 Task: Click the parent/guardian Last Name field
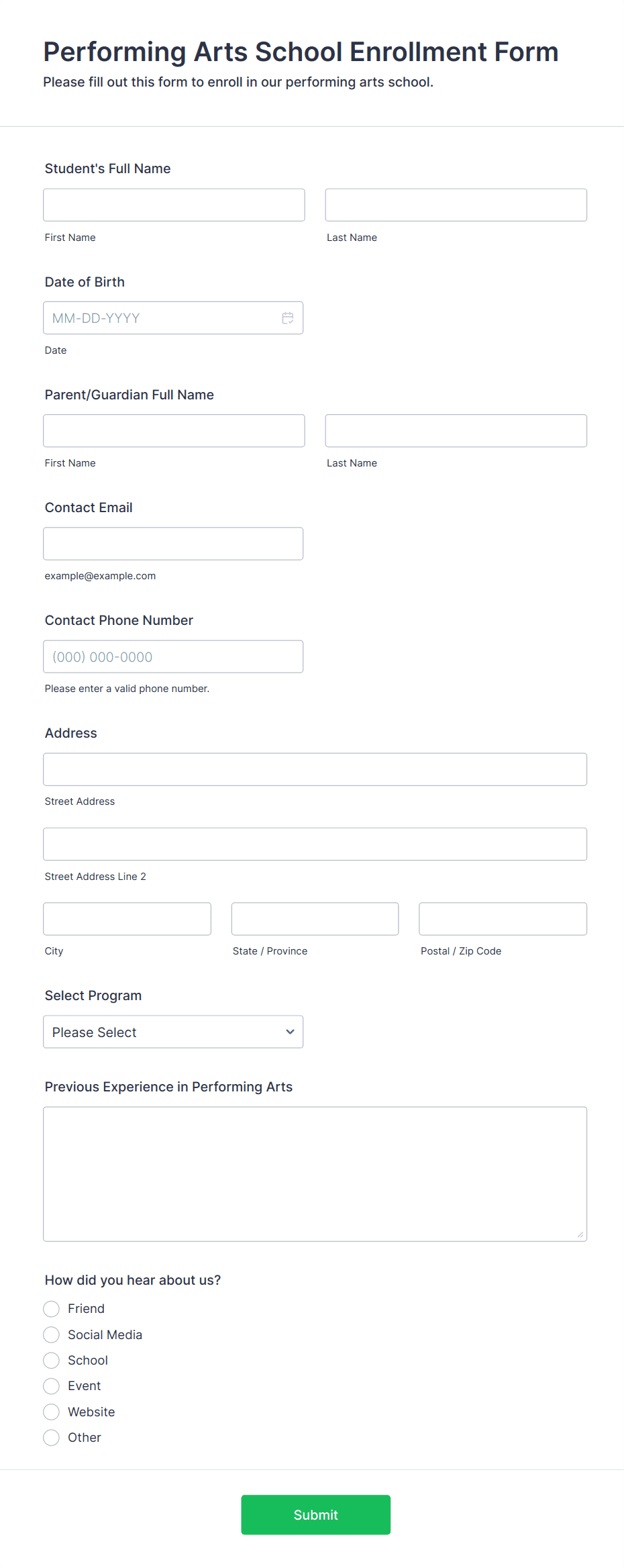click(456, 431)
